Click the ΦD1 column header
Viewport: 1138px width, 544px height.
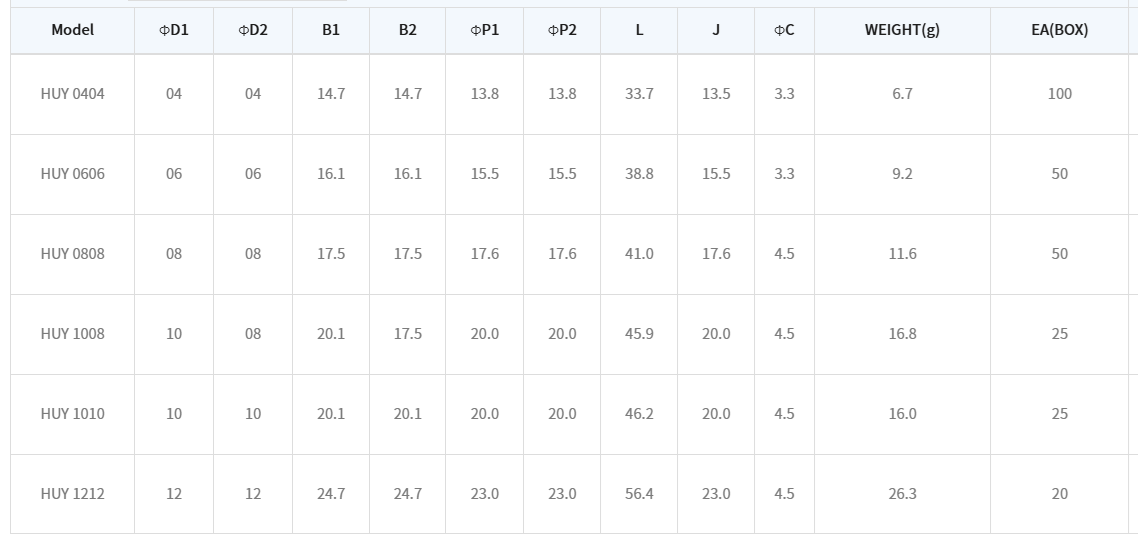[174, 30]
